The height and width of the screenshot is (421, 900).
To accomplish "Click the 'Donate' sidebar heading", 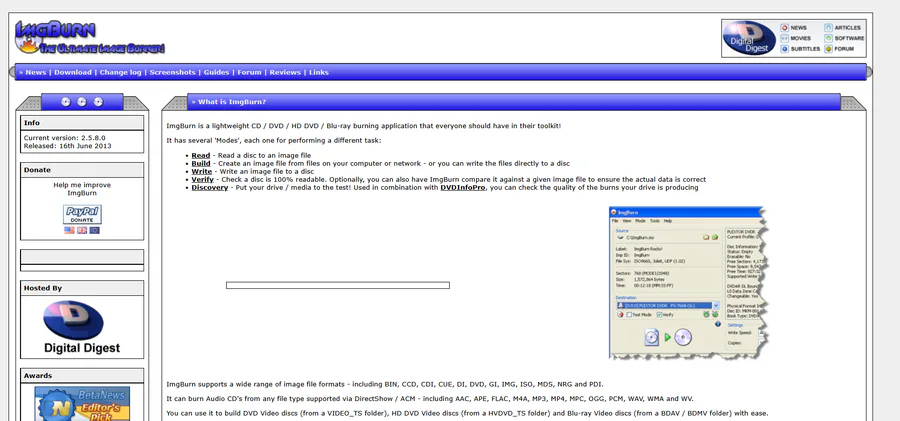I will click(x=82, y=170).
